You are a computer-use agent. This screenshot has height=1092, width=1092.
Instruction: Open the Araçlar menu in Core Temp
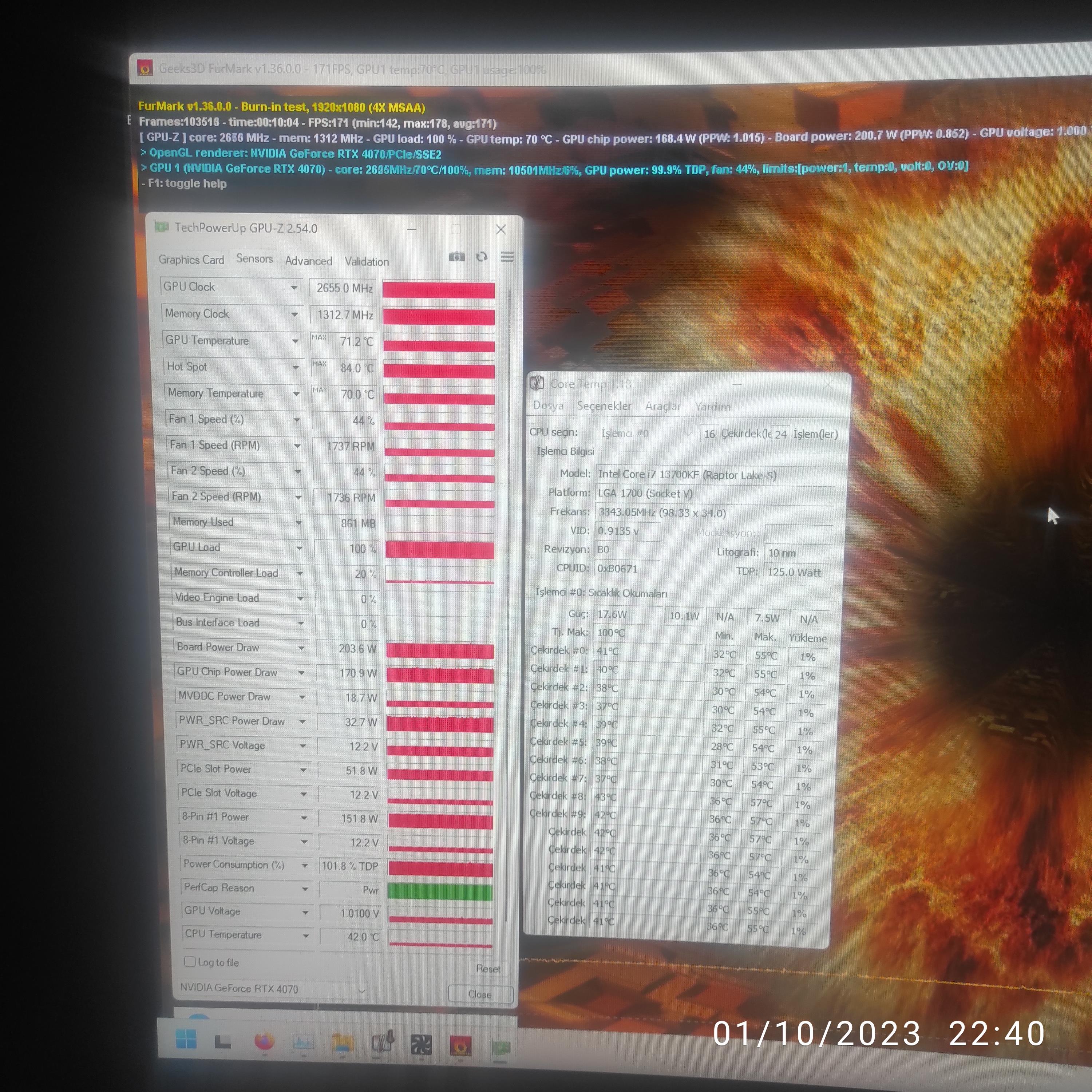tap(663, 406)
